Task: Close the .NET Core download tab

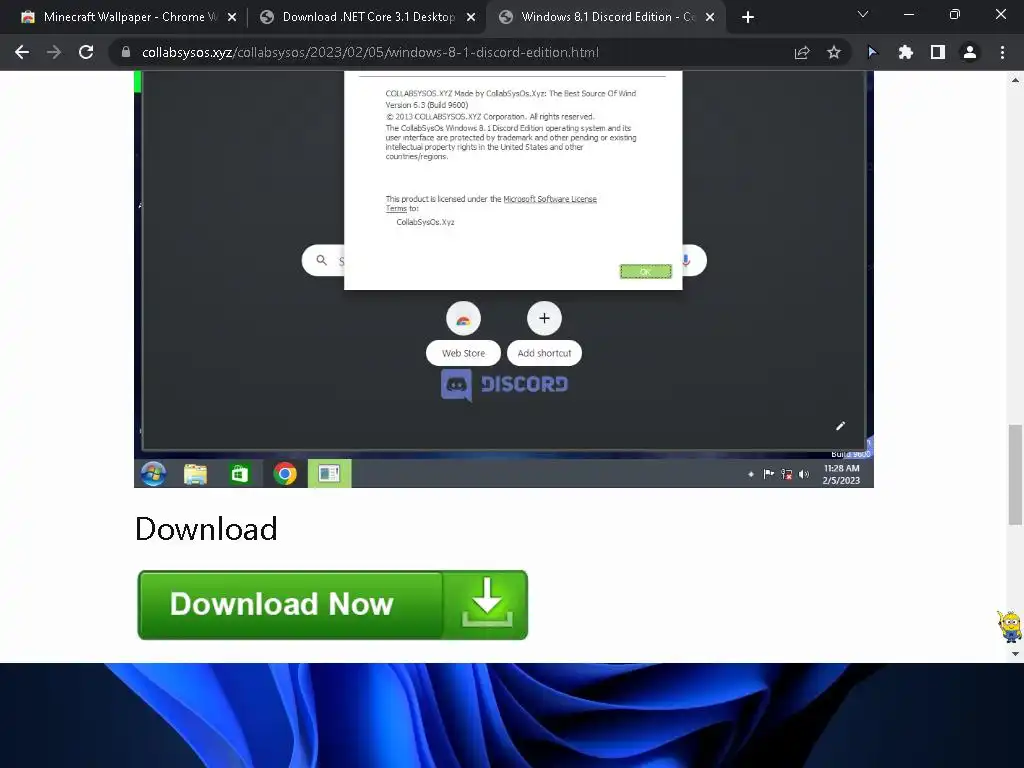Action: click(x=471, y=17)
